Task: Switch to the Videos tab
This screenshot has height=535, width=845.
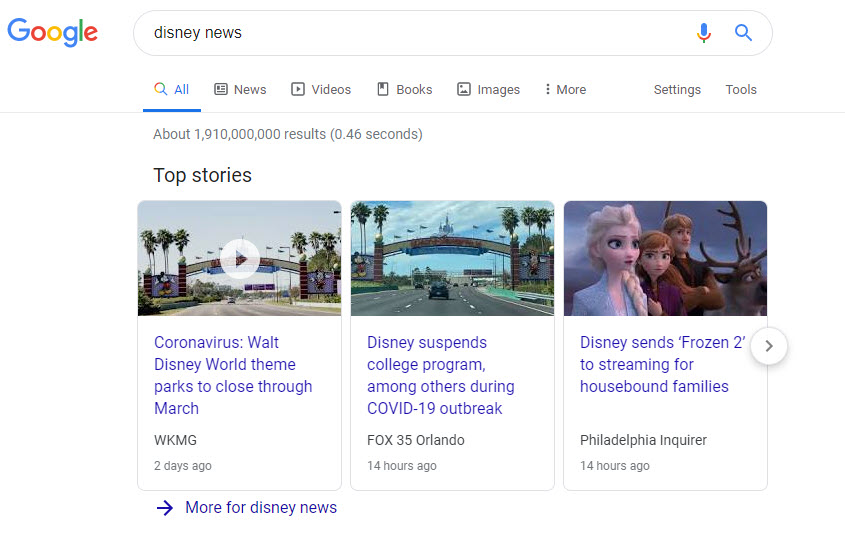Action: pos(321,89)
